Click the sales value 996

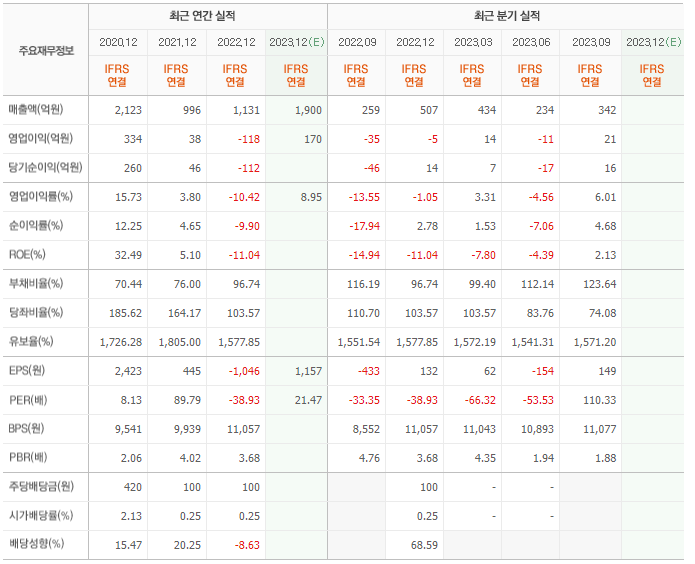[192, 110]
